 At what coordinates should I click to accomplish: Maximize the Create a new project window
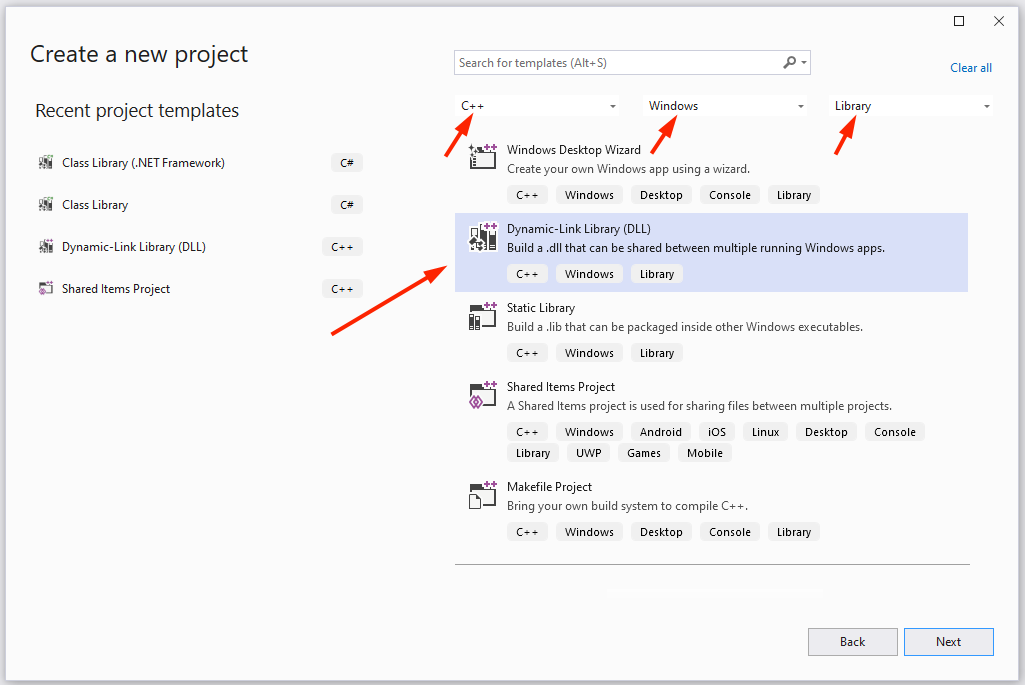959,21
